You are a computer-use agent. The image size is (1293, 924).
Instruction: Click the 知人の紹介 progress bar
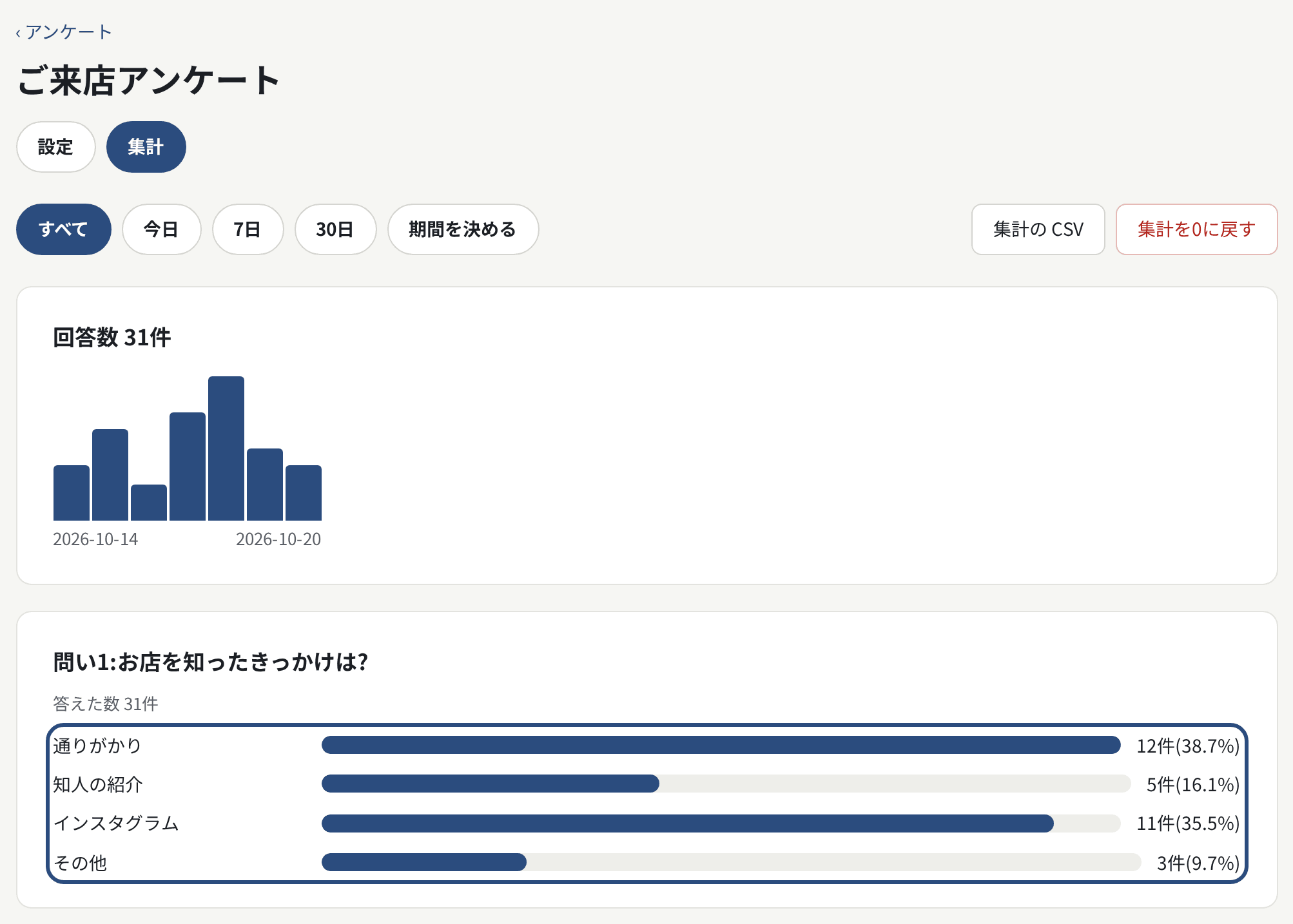pyautogui.click(x=726, y=784)
